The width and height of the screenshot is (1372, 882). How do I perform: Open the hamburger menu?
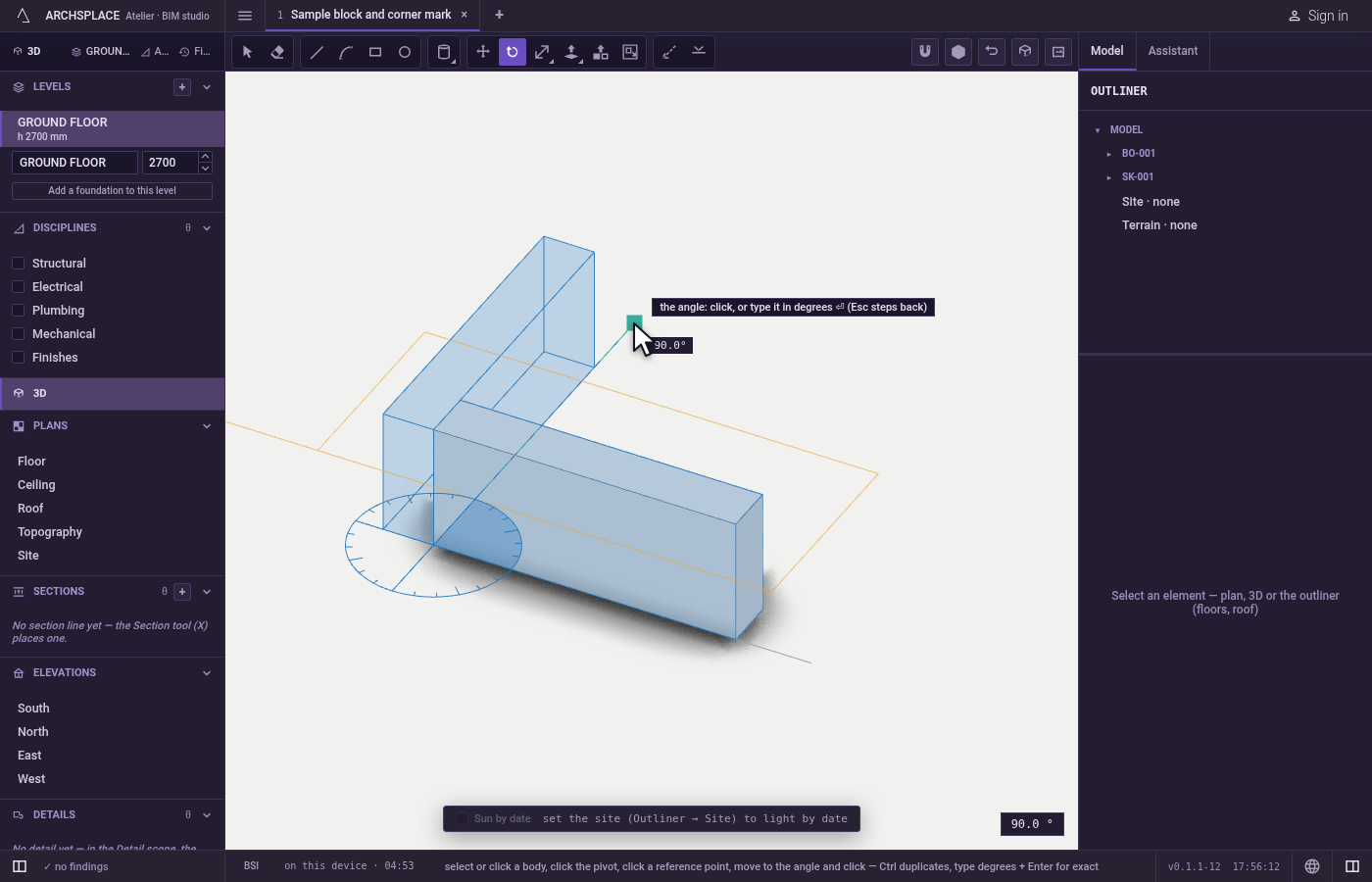245,15
